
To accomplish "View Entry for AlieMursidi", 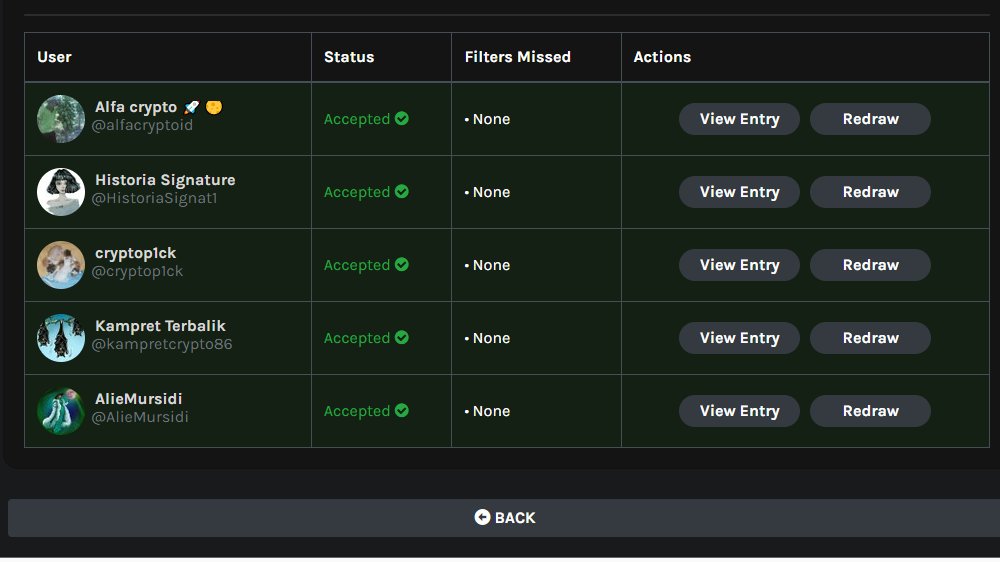I will coord(739,411).
